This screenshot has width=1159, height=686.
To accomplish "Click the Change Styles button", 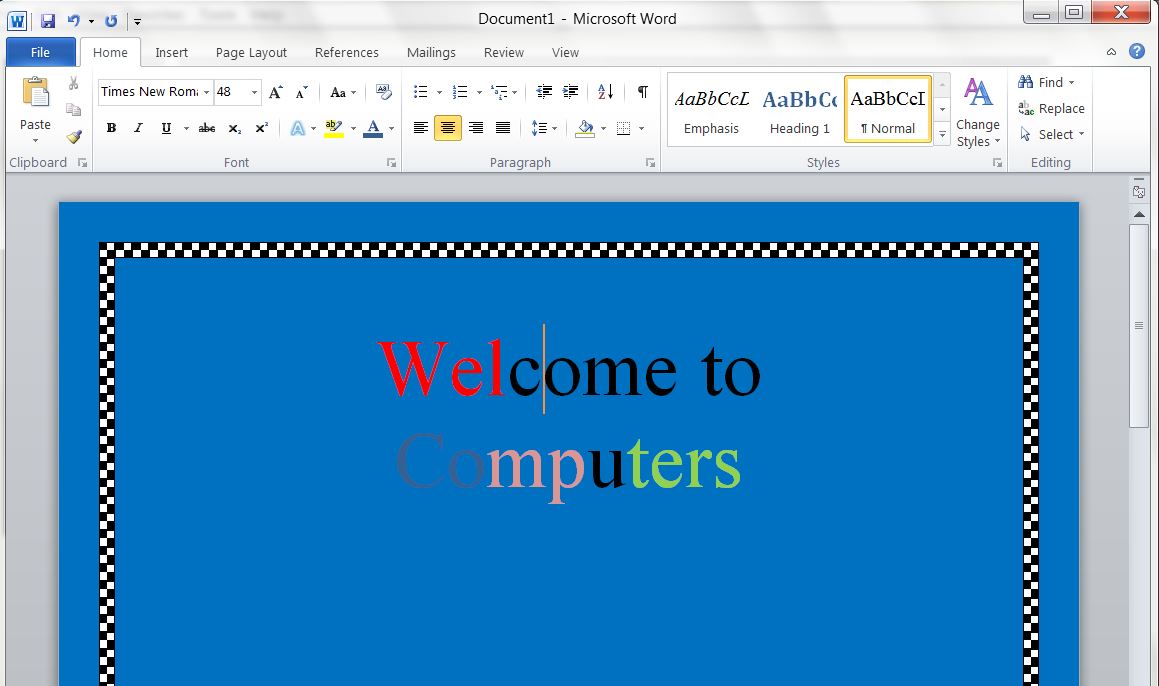I will coord(977,112).
